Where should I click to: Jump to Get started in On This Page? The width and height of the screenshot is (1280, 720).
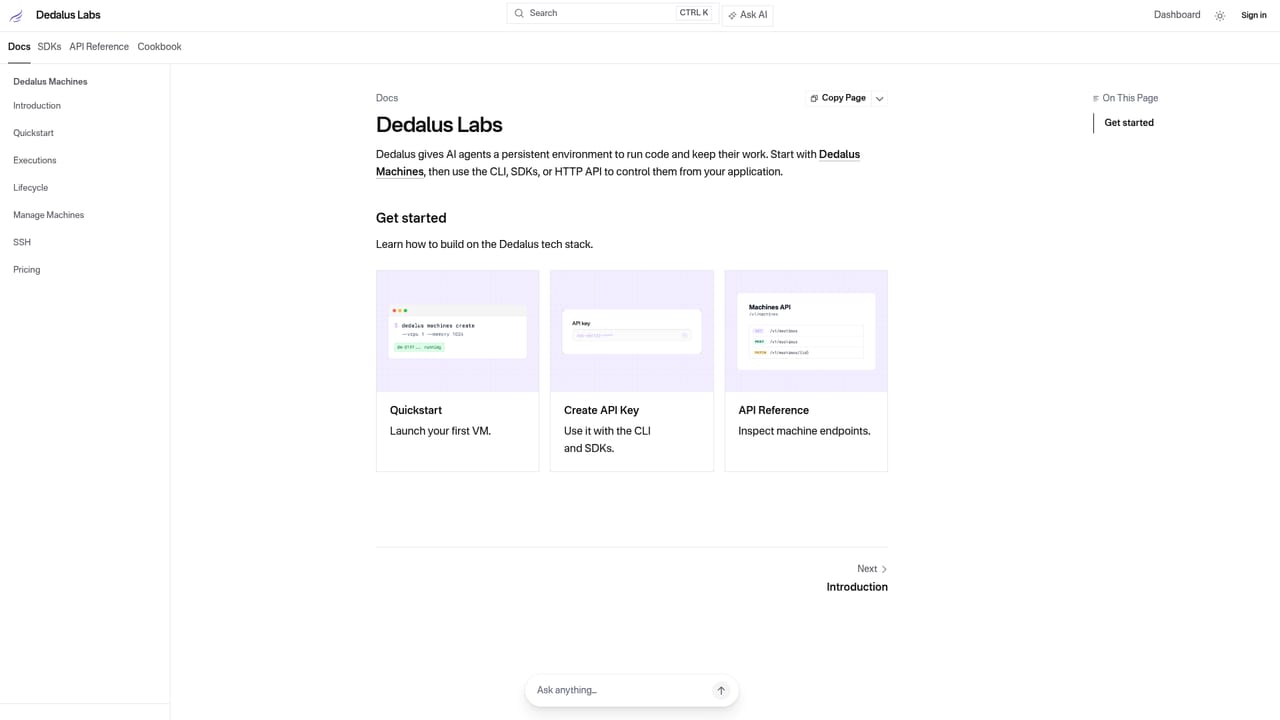click(x=1129, y=123)
